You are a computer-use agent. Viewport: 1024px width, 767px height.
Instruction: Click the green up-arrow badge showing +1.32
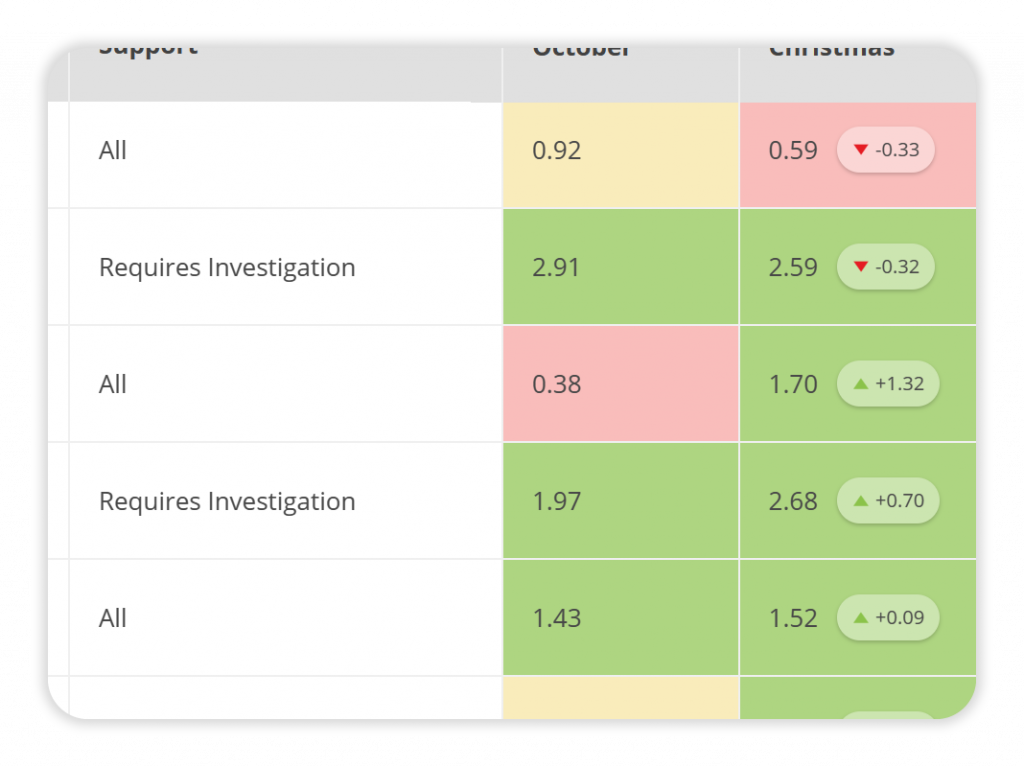pos(887,384)
